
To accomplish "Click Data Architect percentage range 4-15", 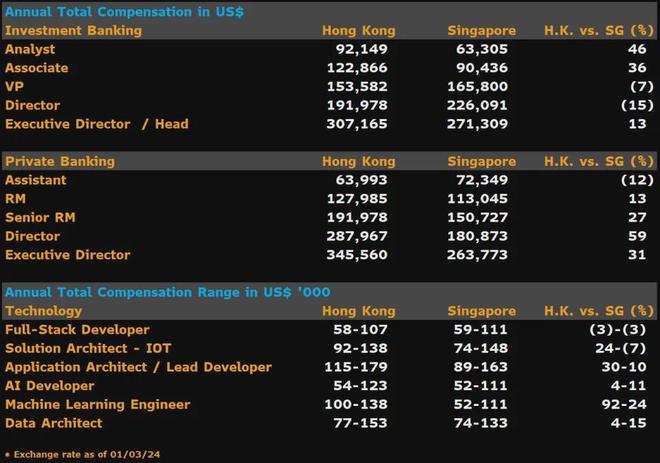I will point(628,423).
